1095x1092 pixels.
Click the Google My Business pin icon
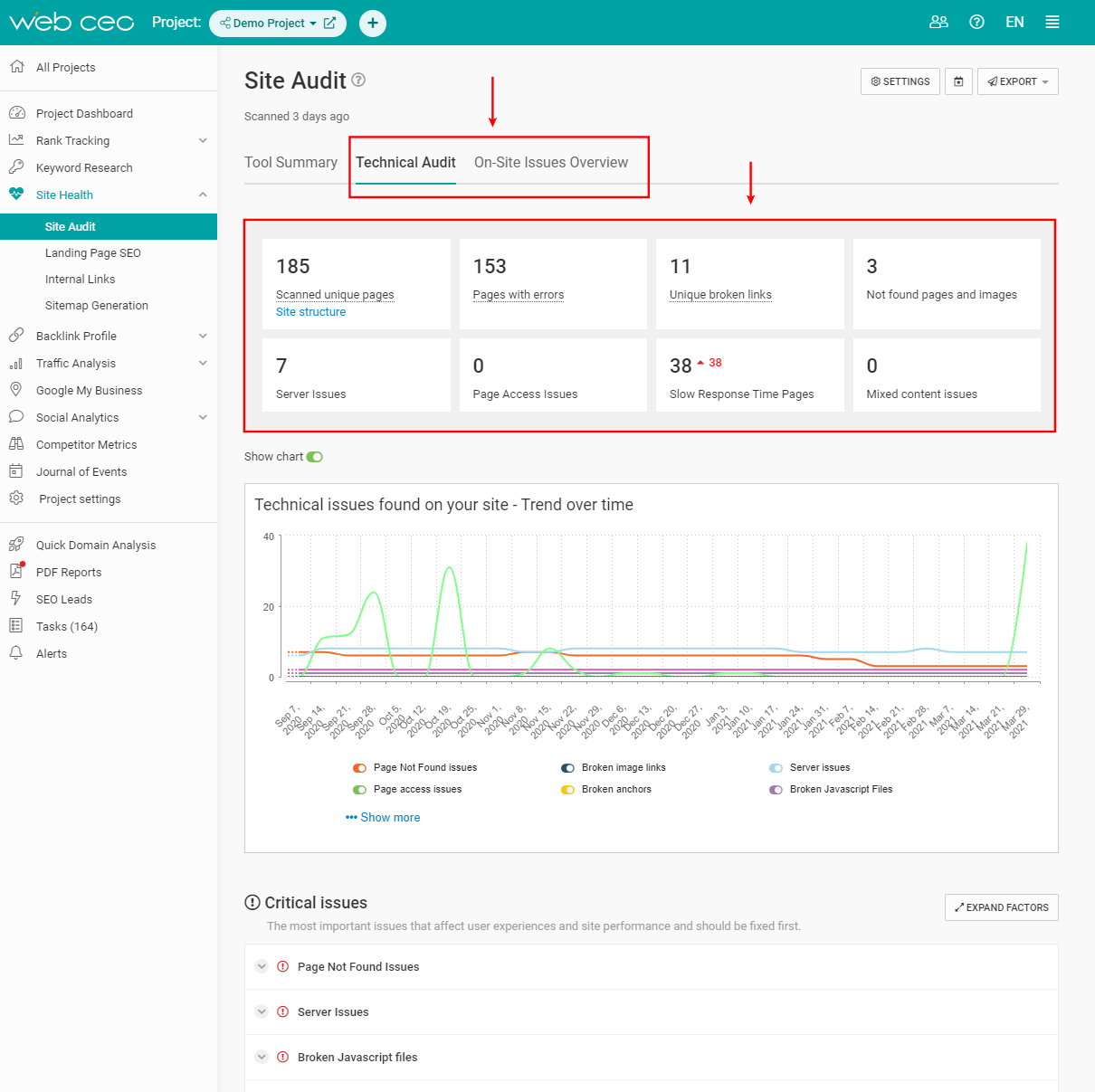pos(16,390)
